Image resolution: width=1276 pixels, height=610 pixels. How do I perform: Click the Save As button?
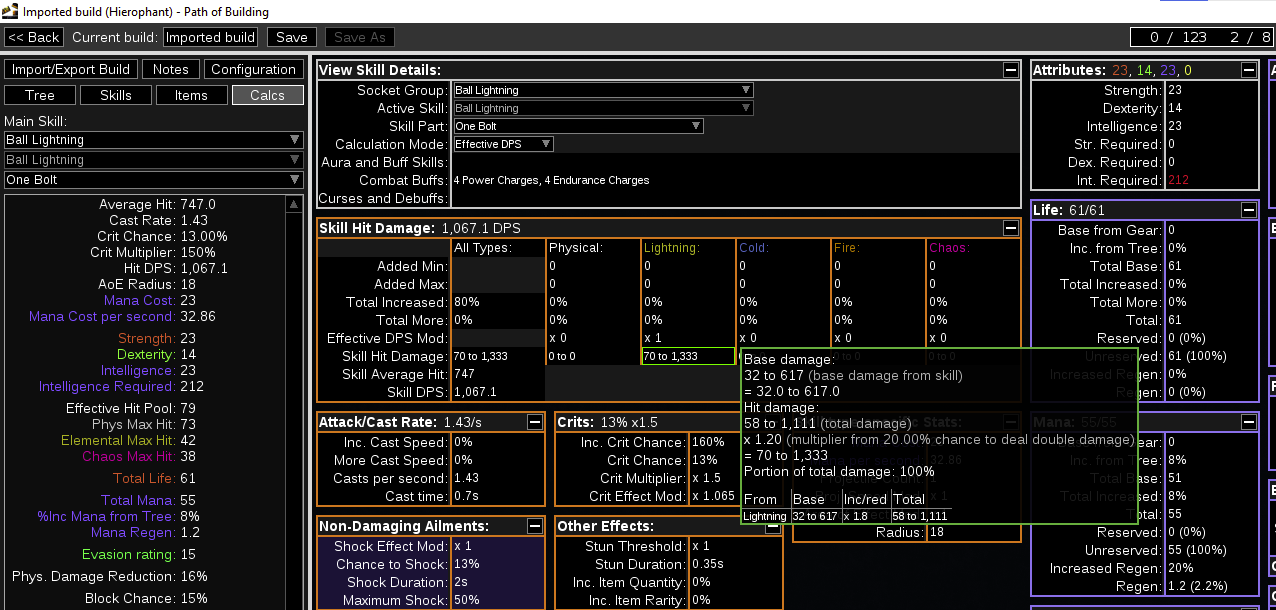tap(360, 37)
